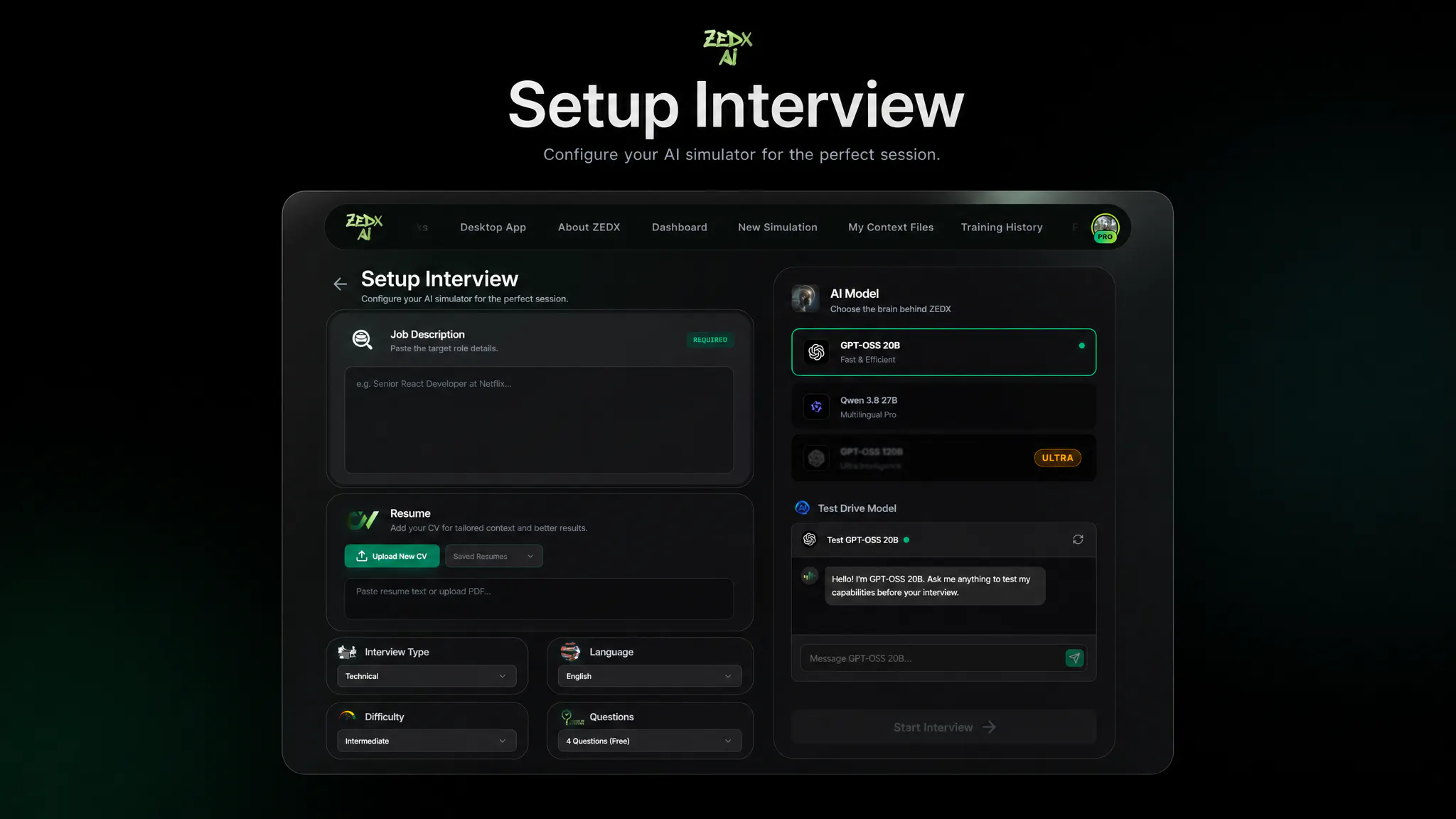Click 'Paste the target role details.' text

[x=444, y=348]
